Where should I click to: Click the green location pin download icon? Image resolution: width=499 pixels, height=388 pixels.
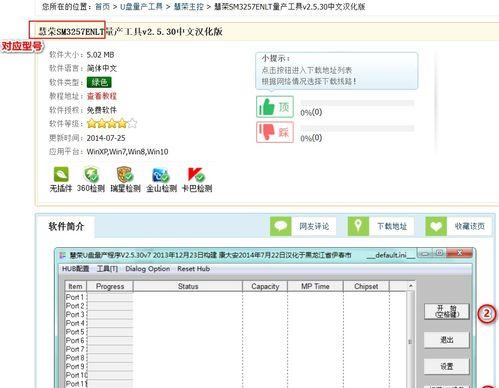358,226
